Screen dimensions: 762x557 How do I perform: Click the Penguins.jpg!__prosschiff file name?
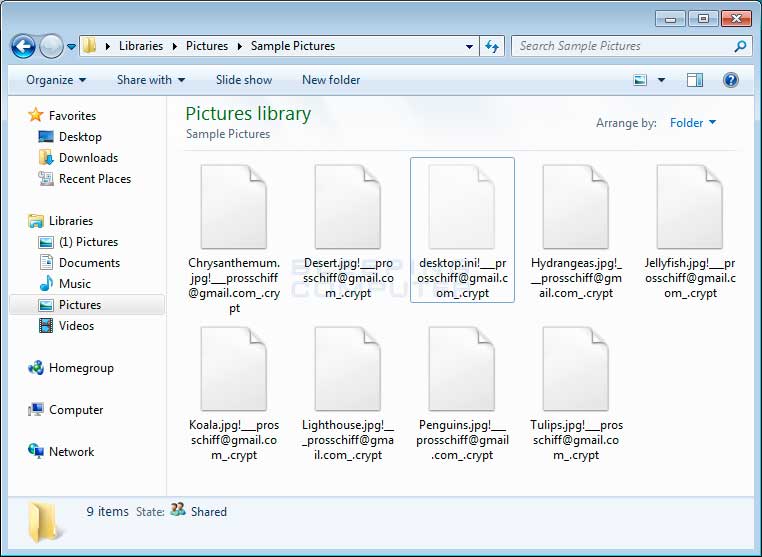coord(462,440)
